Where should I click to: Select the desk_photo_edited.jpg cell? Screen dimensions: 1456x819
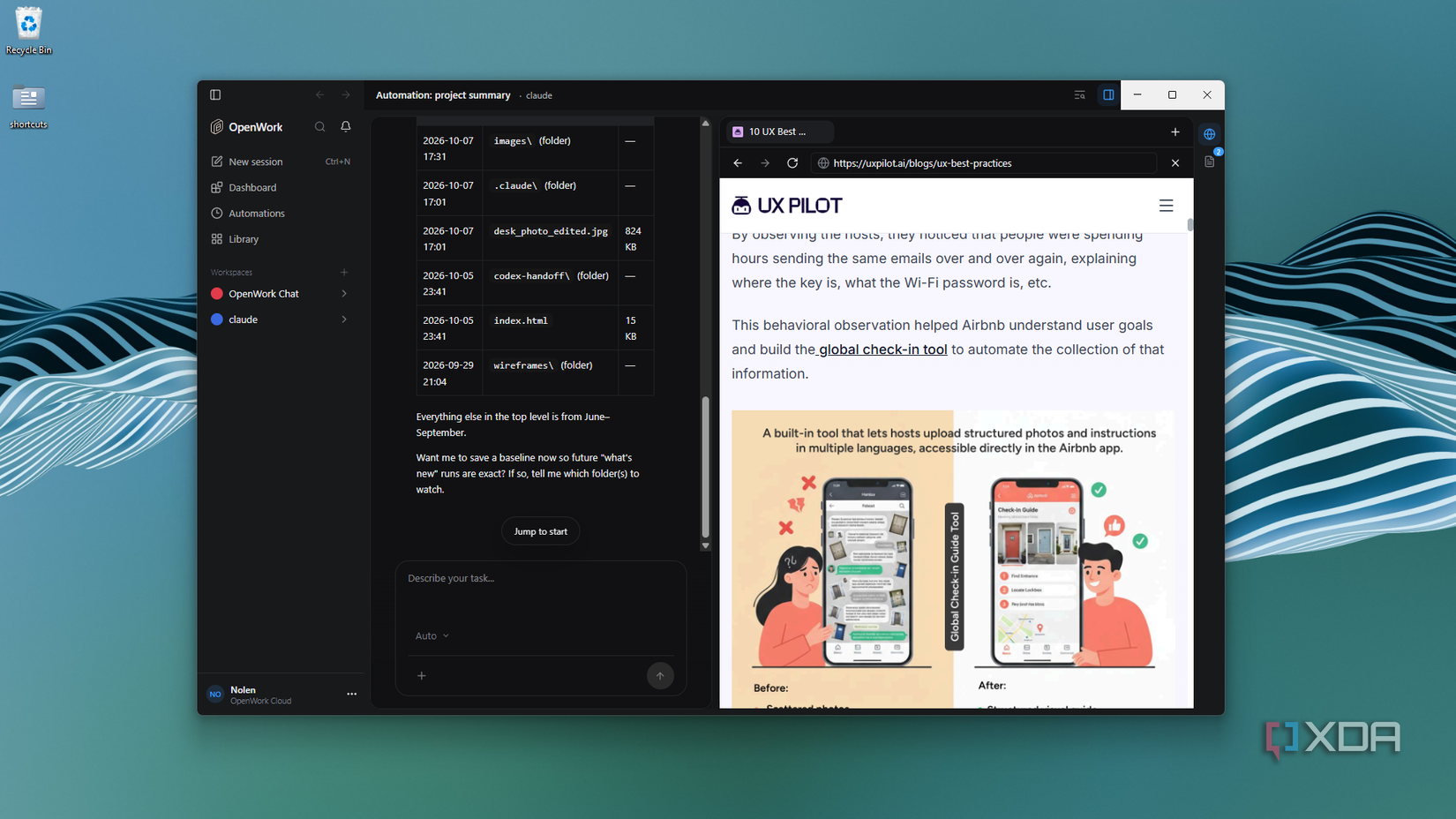click(x=551, y=238)
